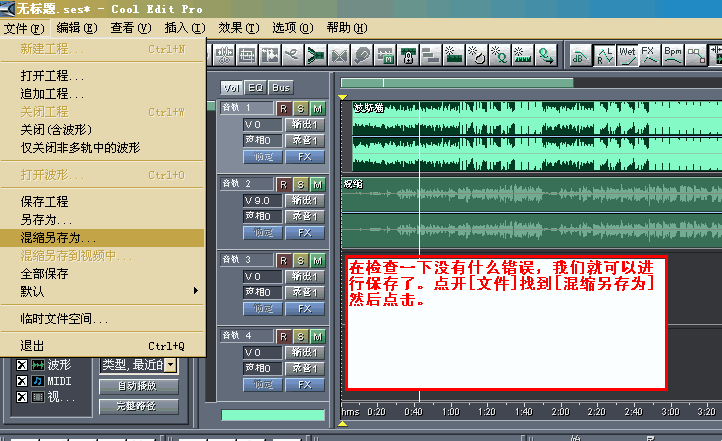Arm track 1 for recording with R
This screenshot has width=722, height=441.
click(284, 109)
